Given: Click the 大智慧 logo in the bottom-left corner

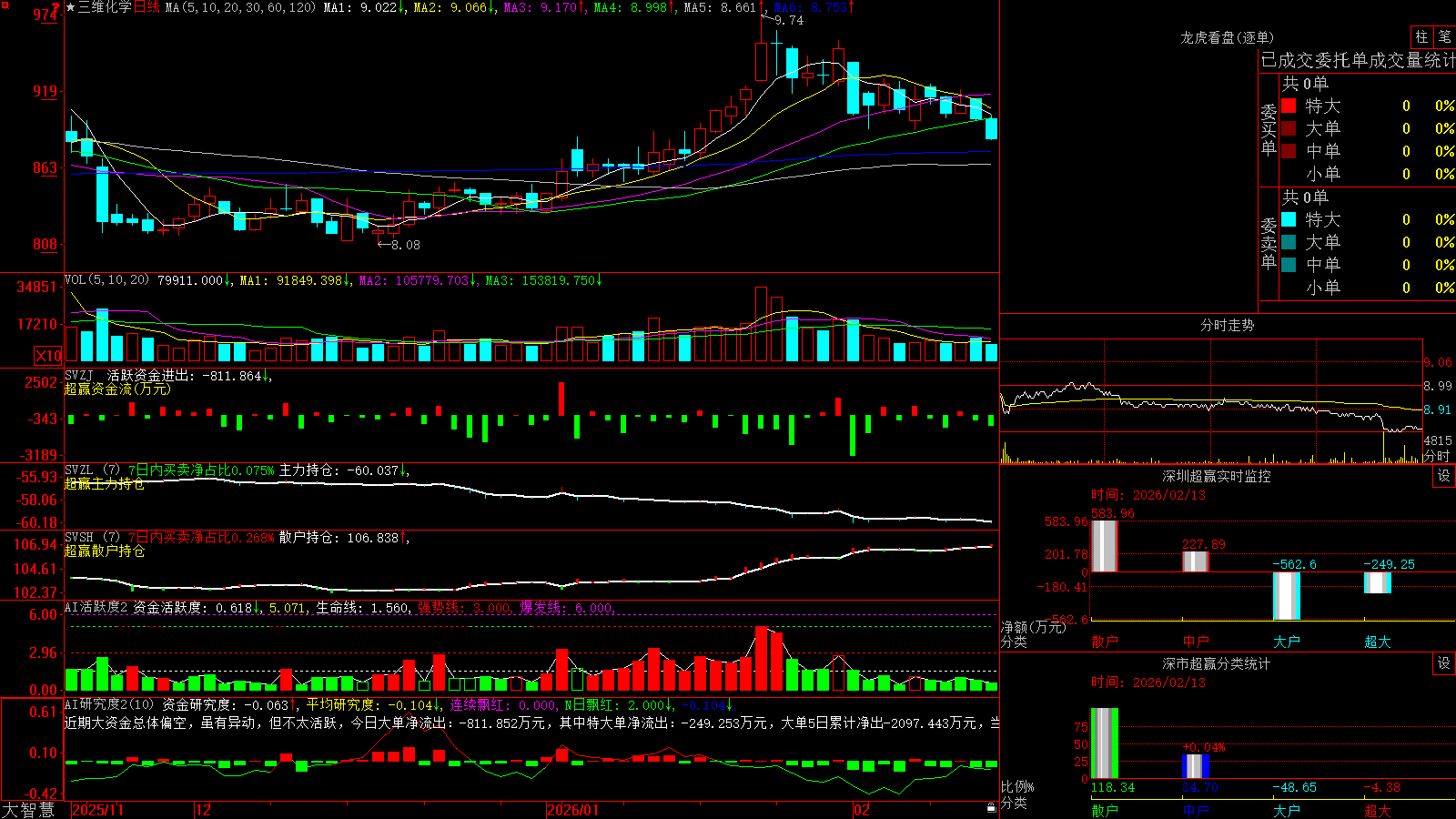Looking at the screenshot, I should pos(28,810).
